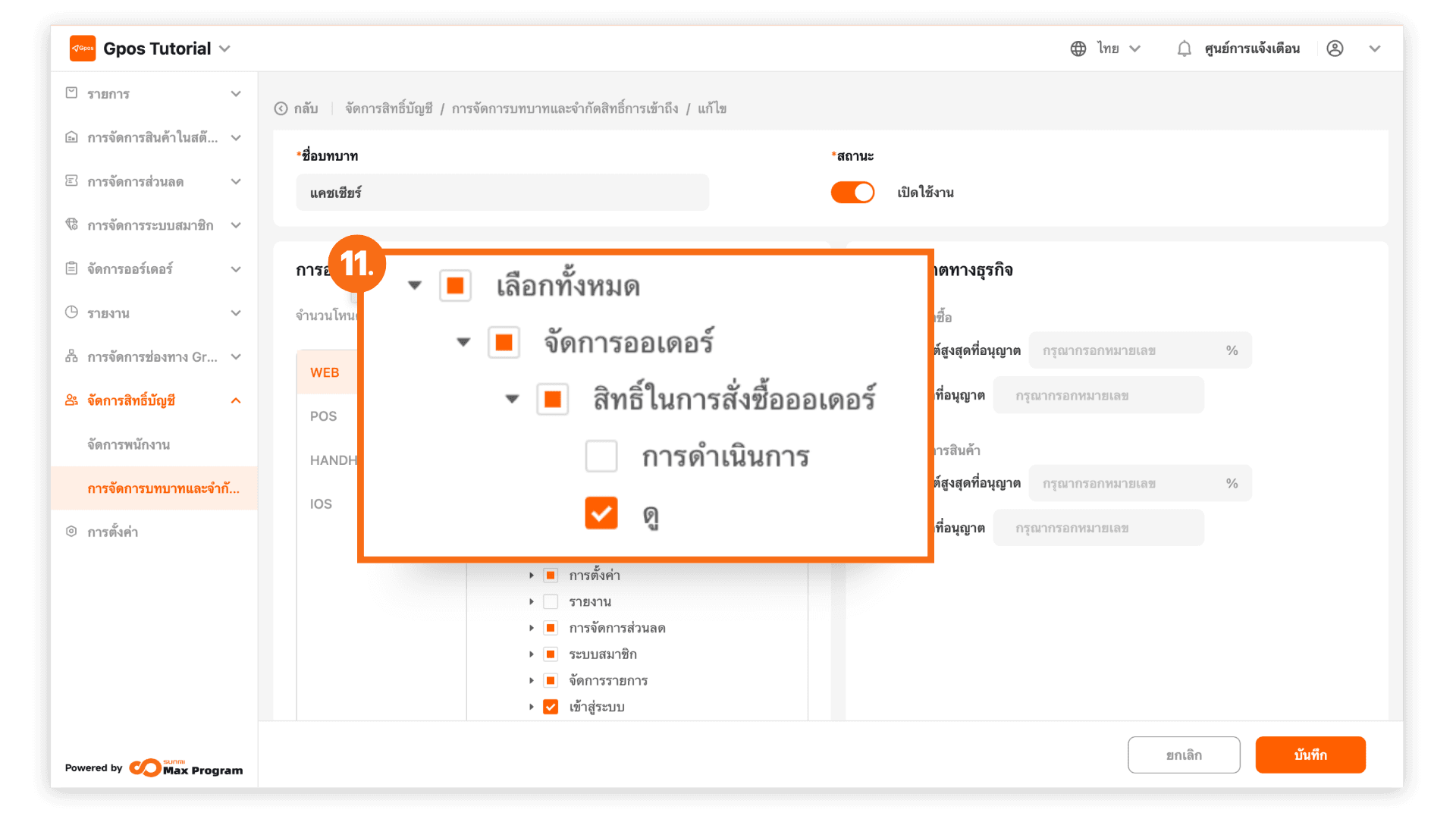This screenshot has height=819, width=1456.
Task: Toggle the เข้าสู่ระบบ checkbox
Action: coord(551,707)
